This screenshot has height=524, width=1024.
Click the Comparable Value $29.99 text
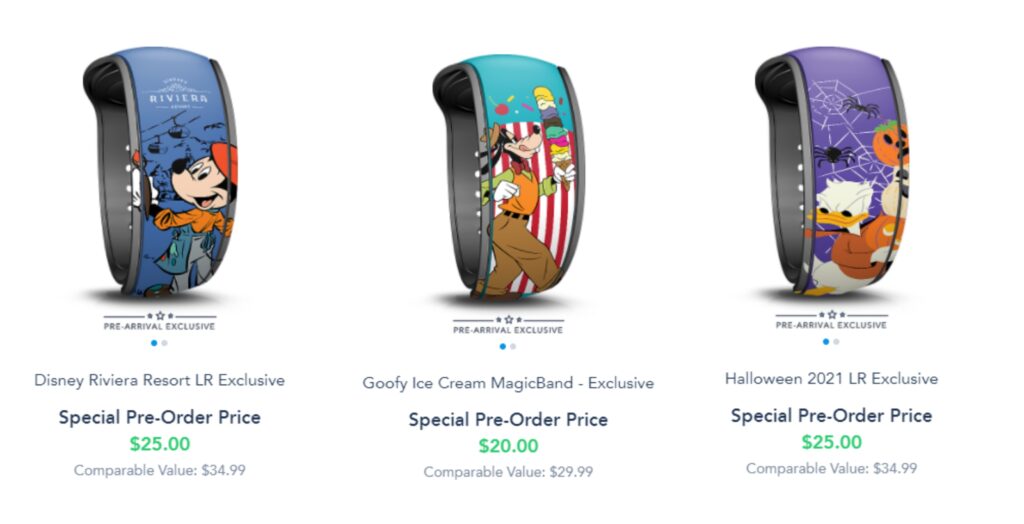tap(508, 472)
